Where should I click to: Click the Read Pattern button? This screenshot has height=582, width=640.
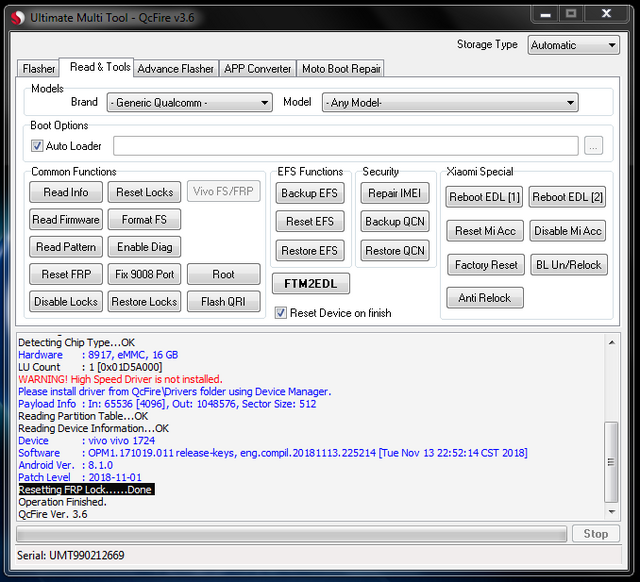(66, 247)
